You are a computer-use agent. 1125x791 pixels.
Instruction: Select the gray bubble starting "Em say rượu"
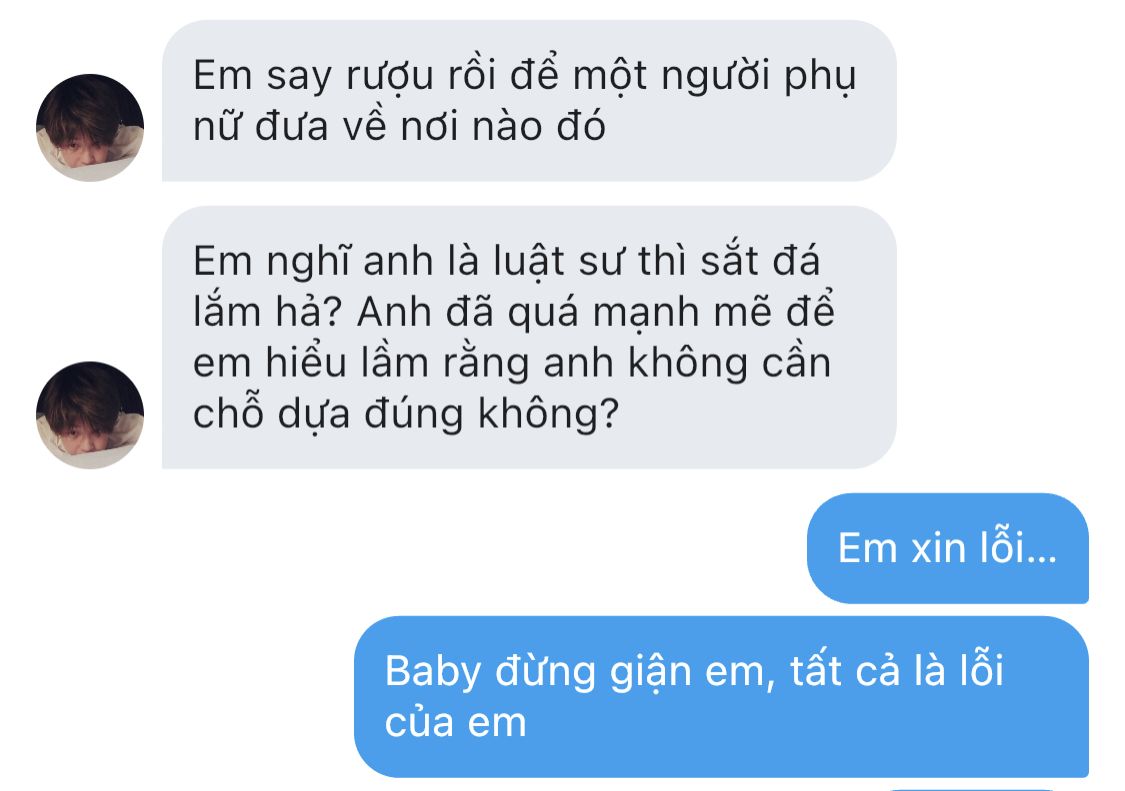point(529,100)
